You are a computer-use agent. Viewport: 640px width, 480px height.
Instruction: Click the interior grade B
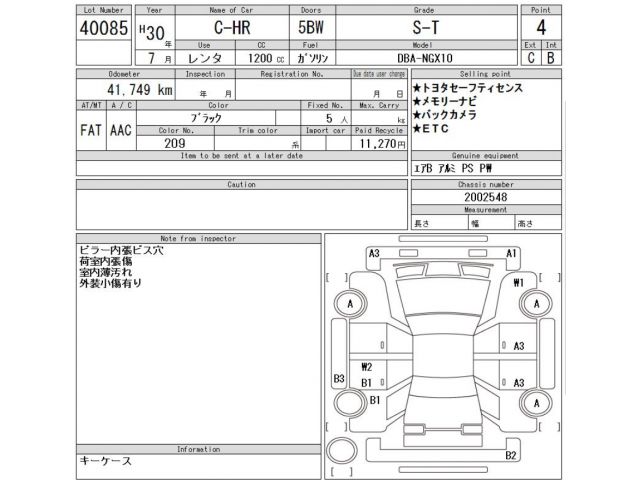pos(551,58)
